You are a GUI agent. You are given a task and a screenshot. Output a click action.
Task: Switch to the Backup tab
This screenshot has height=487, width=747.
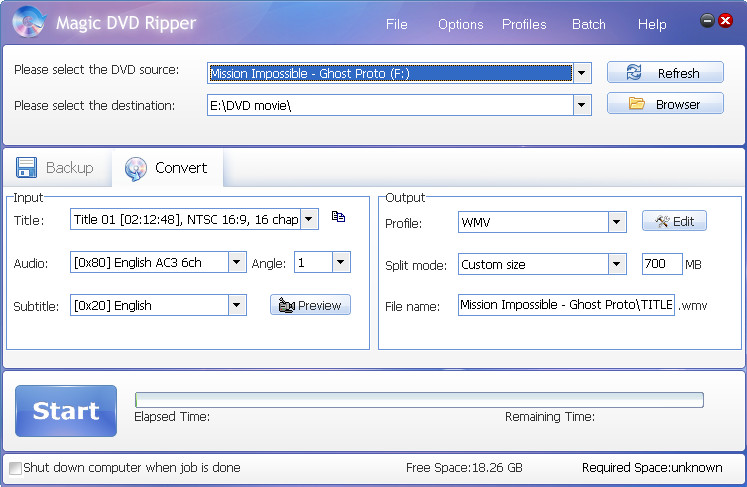[55, 168]
